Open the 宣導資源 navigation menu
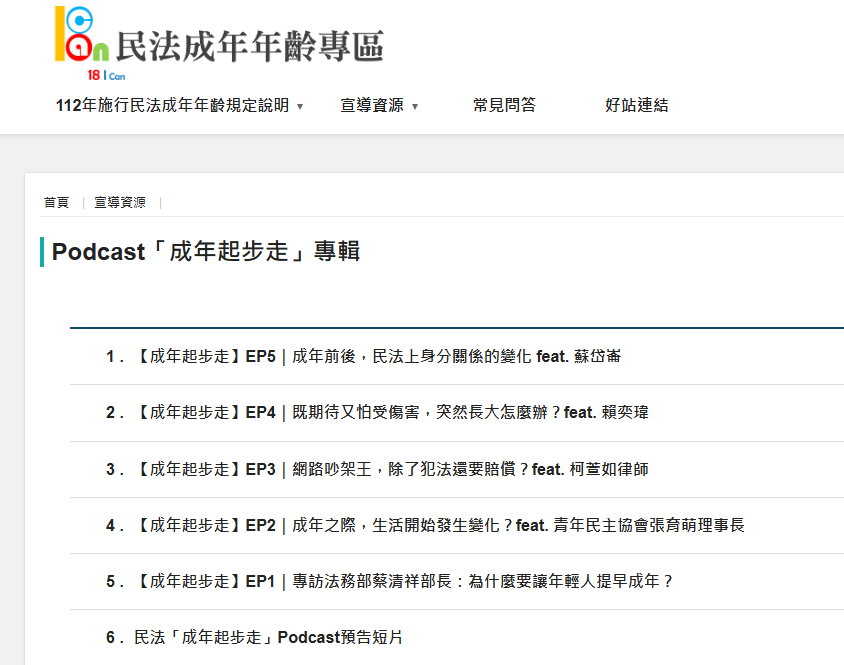The height and width of the screenshot is (665, 844). [x=371, y=105]
